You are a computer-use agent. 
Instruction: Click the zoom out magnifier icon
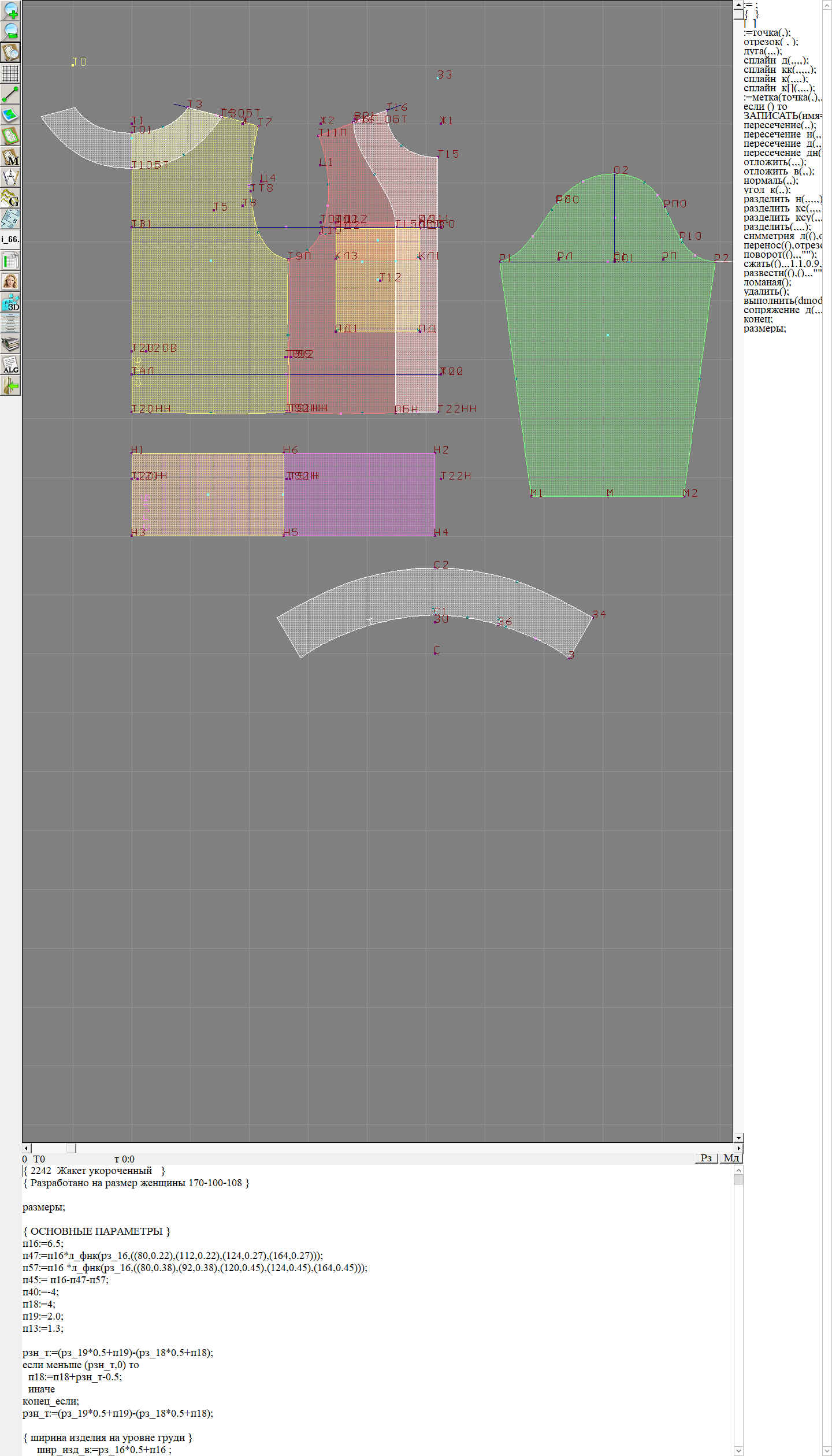[x=10, y=31]
